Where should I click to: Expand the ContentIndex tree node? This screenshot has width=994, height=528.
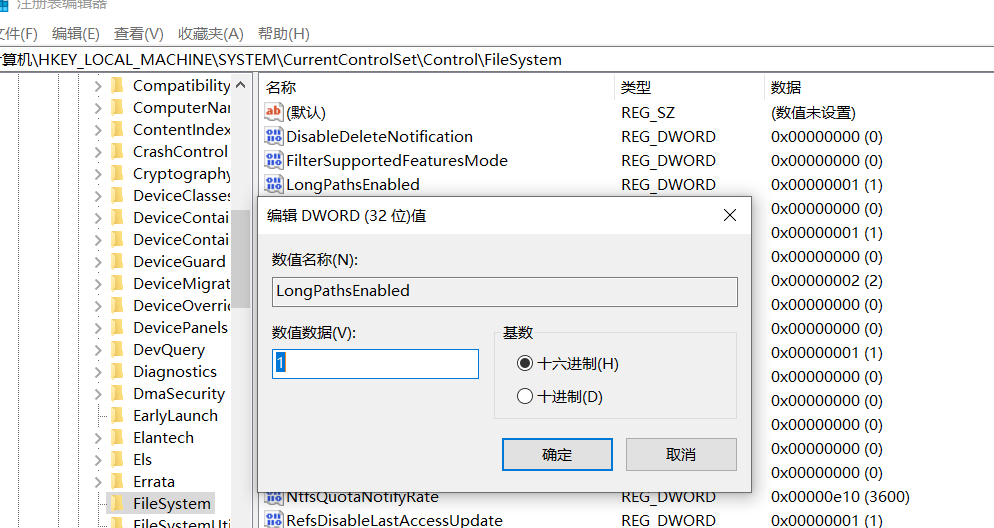[x=98, y=129]
